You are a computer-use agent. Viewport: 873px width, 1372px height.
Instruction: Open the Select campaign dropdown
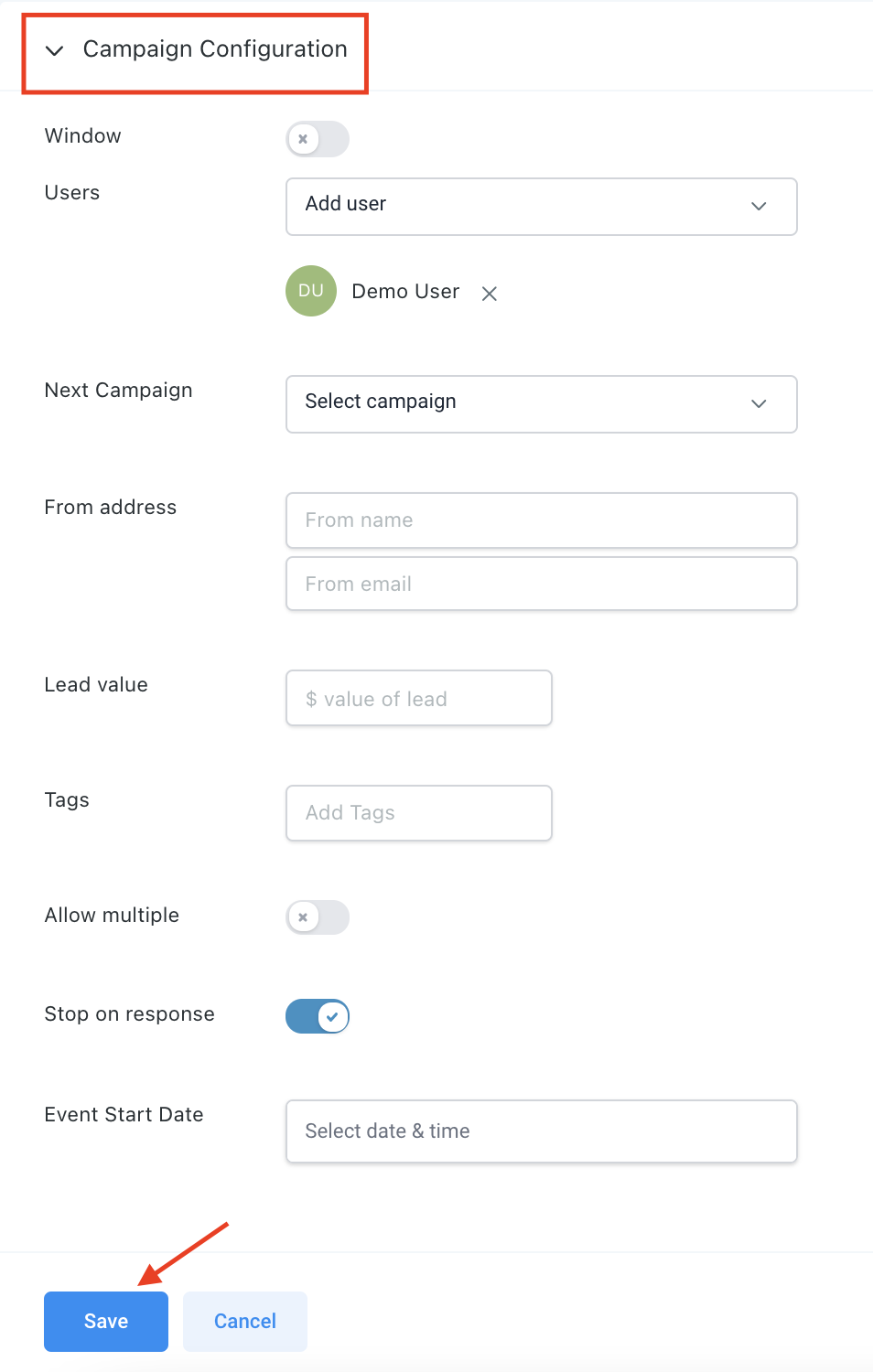[541, 403]
